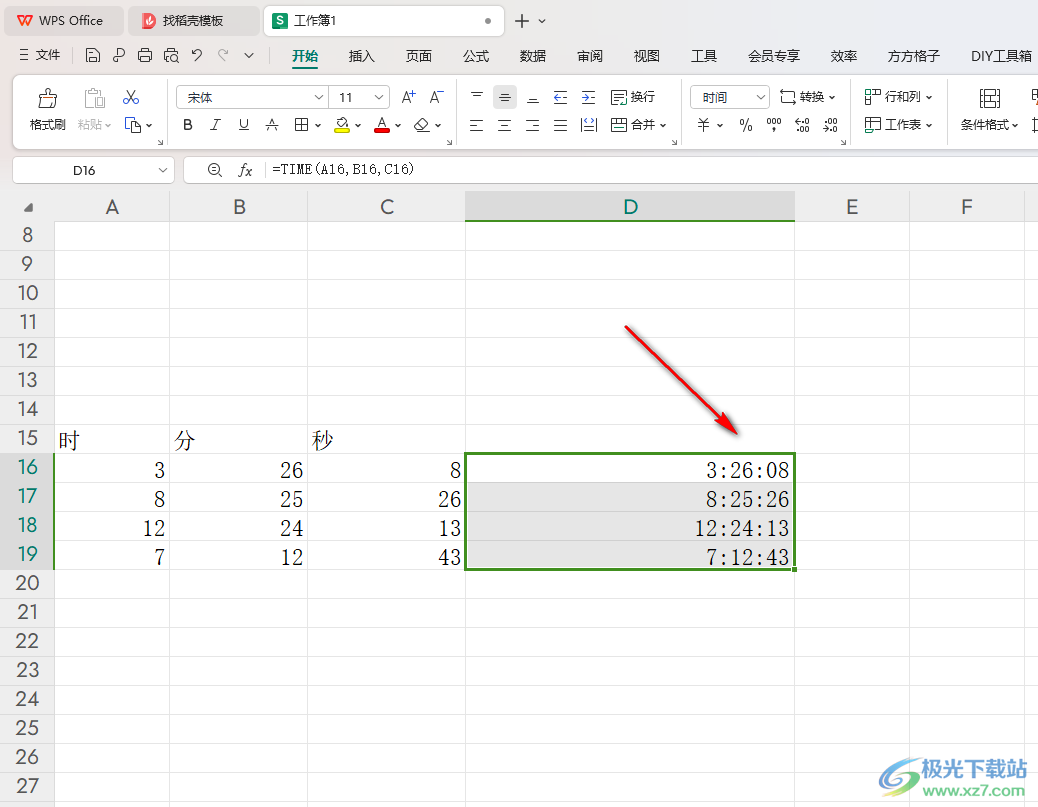Select the align left icon

pos(477,124)
